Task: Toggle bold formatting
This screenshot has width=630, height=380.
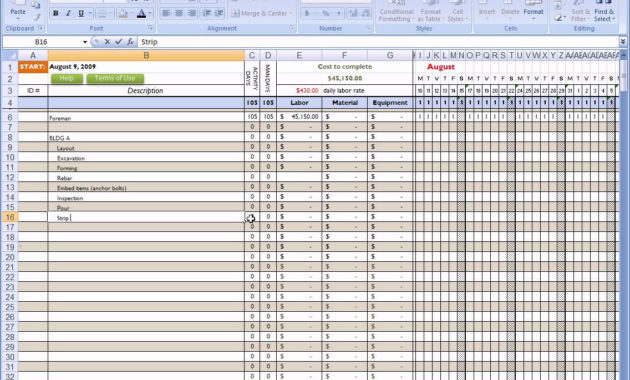Action: [55, 13]
